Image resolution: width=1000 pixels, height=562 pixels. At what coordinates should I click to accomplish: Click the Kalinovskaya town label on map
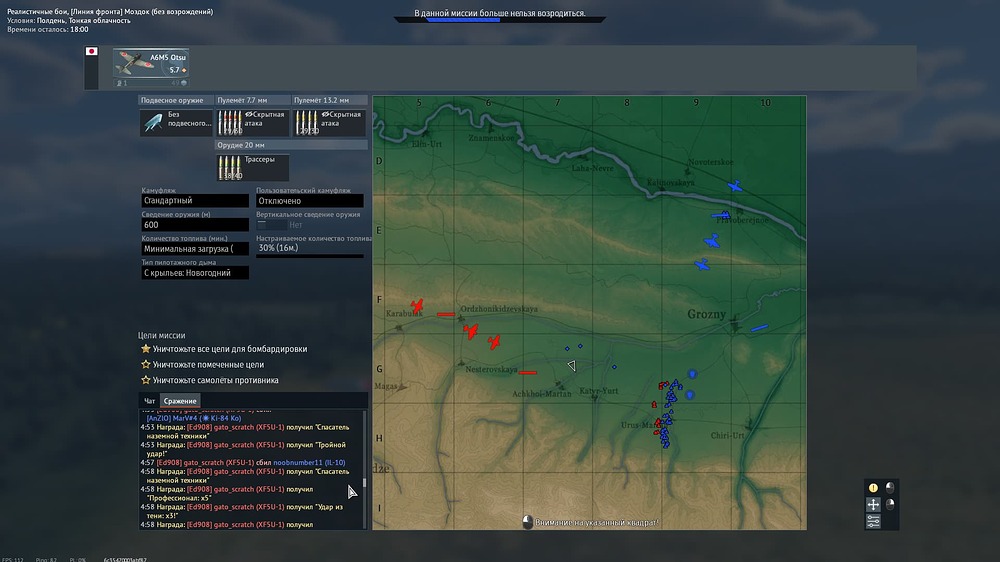670,182
